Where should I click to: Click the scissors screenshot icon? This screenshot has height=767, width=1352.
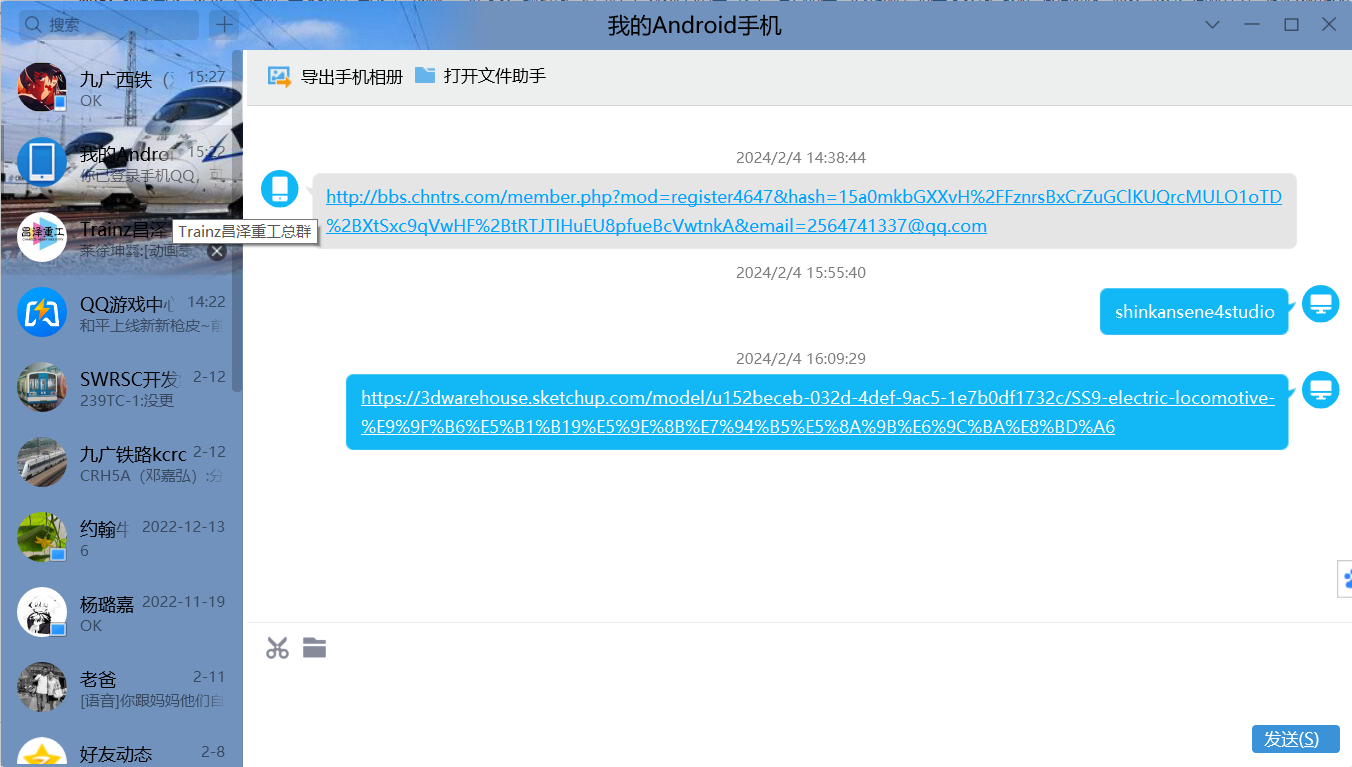coord(277,648)
